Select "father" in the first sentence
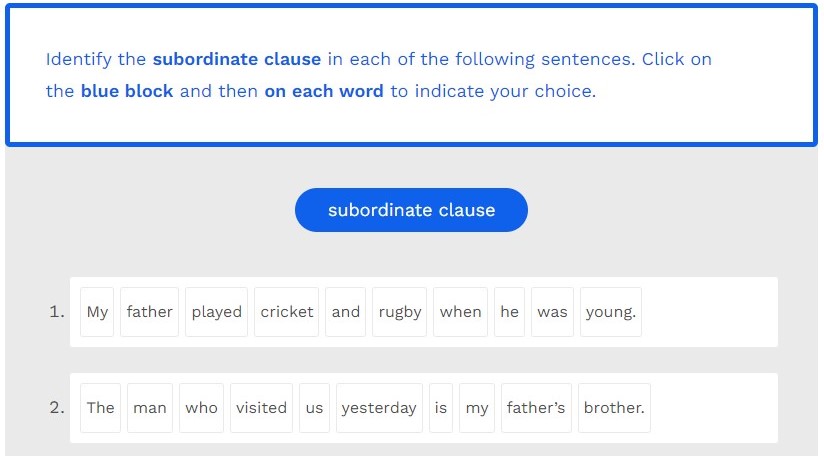This screenshot has height=456, width=824. [x=150, y=312]
